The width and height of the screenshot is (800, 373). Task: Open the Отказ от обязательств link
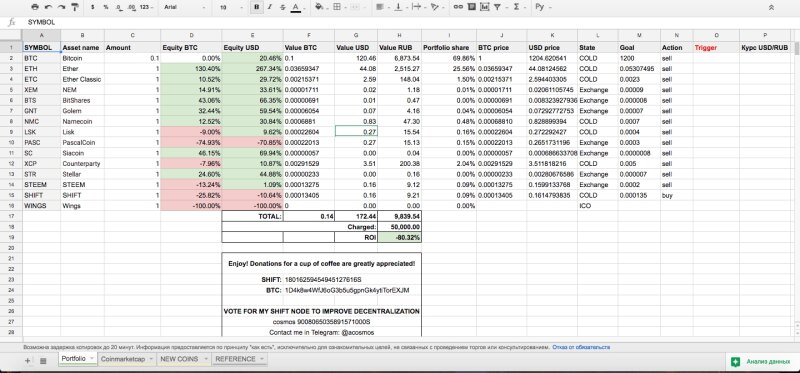pos(581,347)
